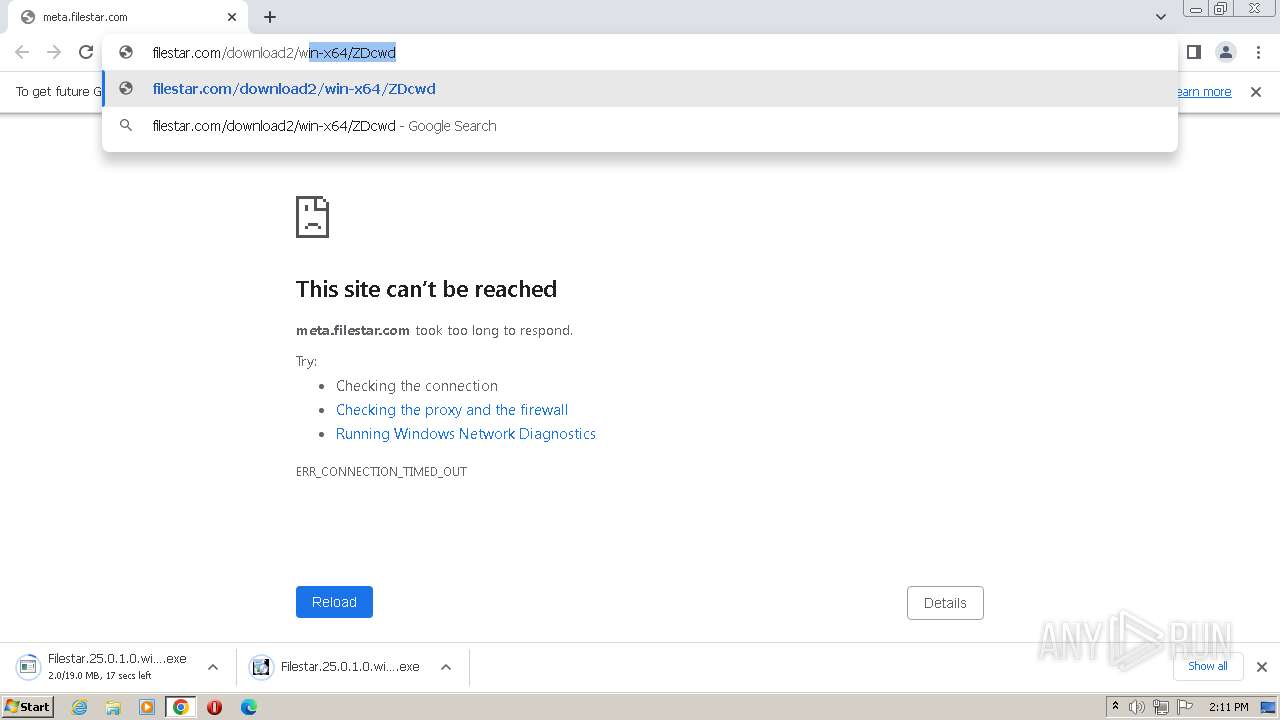
Task: Launch Internet Explorer from the taskbar
Action: click(80, 707)
